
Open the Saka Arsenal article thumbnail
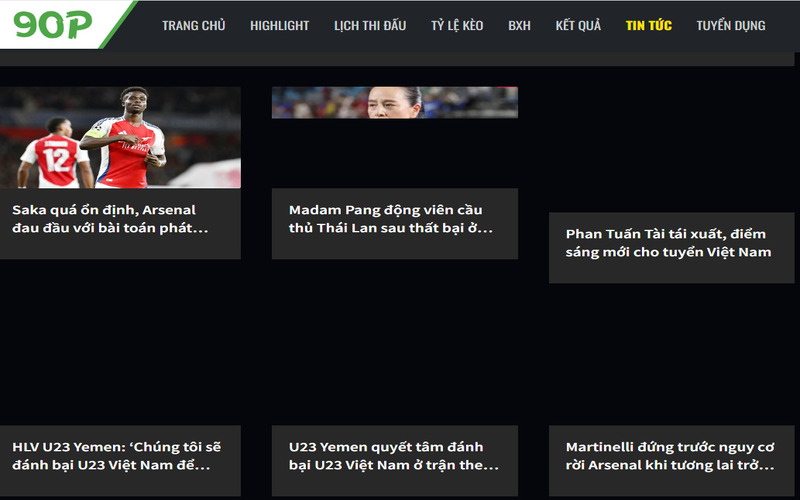[x=120, y=137]
